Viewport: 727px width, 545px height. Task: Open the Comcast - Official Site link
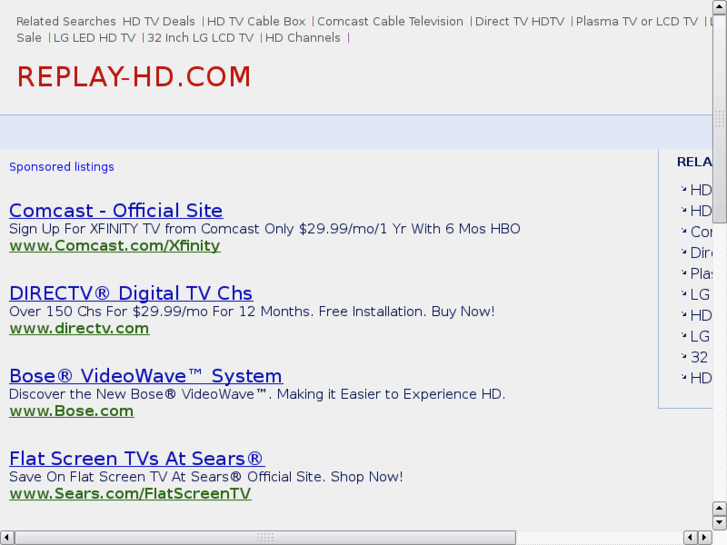tap(116, 211)
